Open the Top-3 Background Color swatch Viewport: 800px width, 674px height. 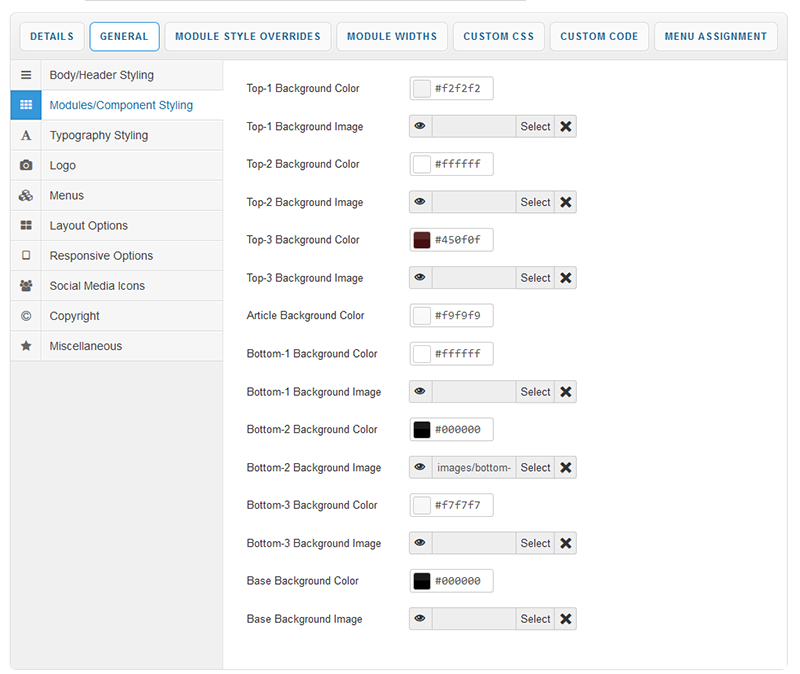click(x=422, y=240)
